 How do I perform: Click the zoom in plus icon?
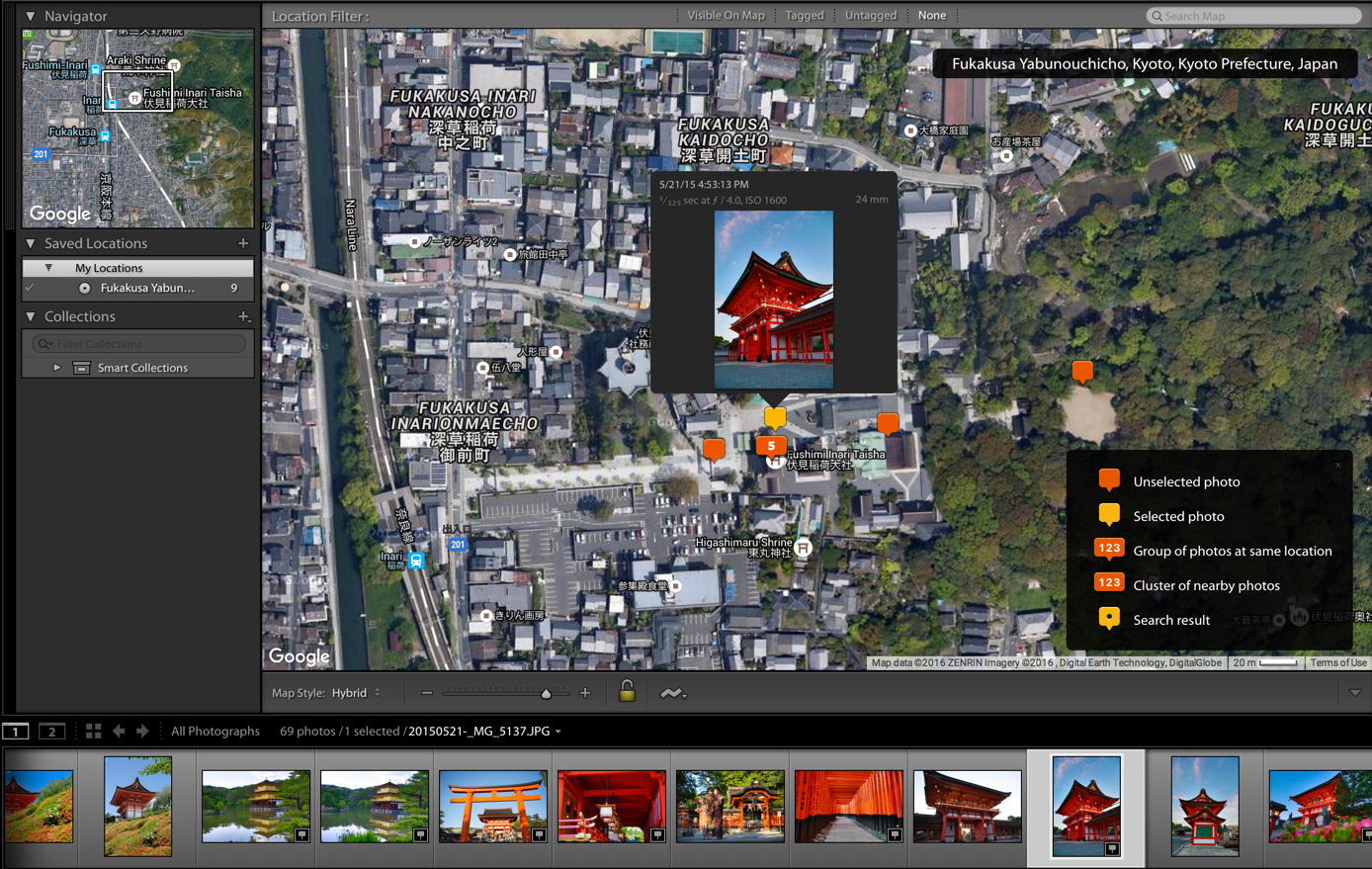tap(585, 693)
